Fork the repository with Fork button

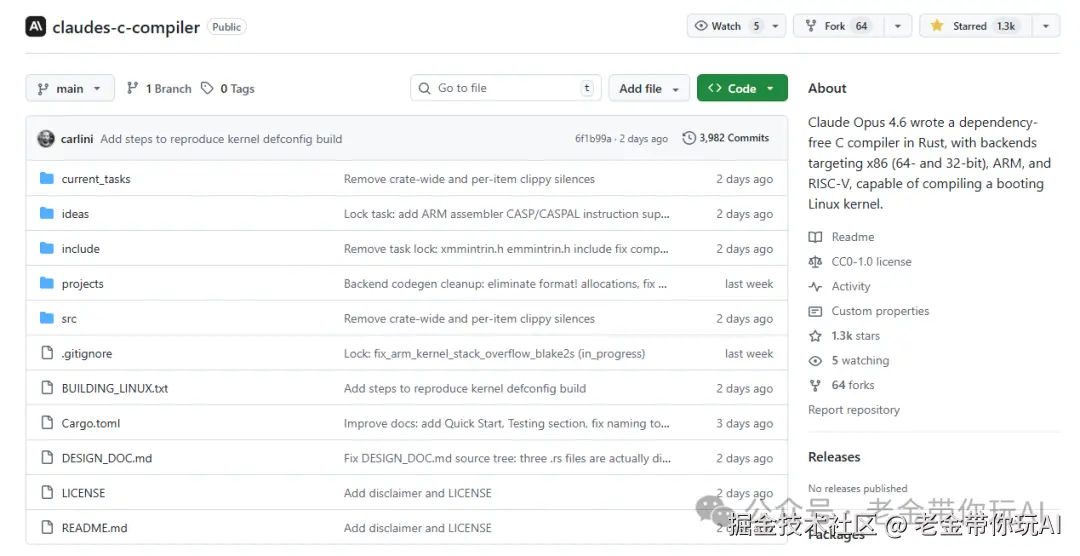(839, 26)
